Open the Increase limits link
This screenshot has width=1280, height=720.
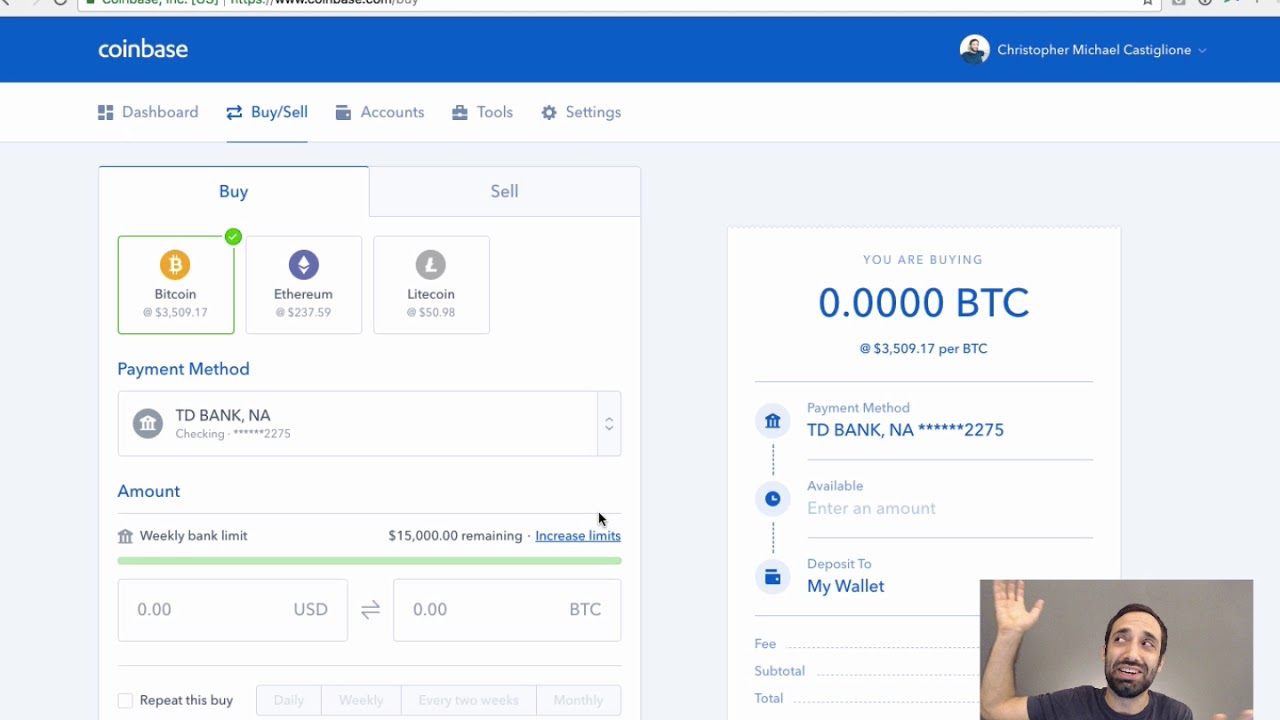pyautogui.click(x=578, y=536)
